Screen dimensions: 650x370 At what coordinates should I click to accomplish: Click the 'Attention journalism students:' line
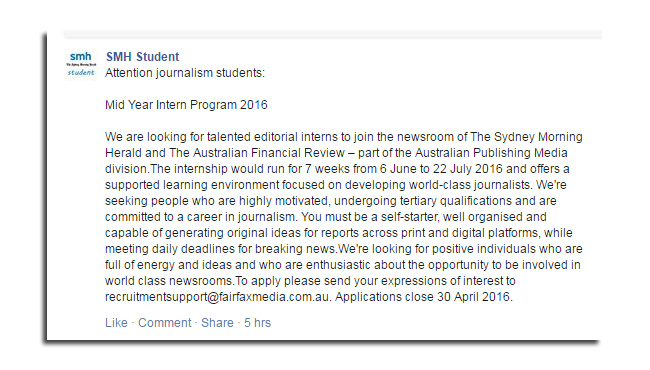click(x=185, y=73)
